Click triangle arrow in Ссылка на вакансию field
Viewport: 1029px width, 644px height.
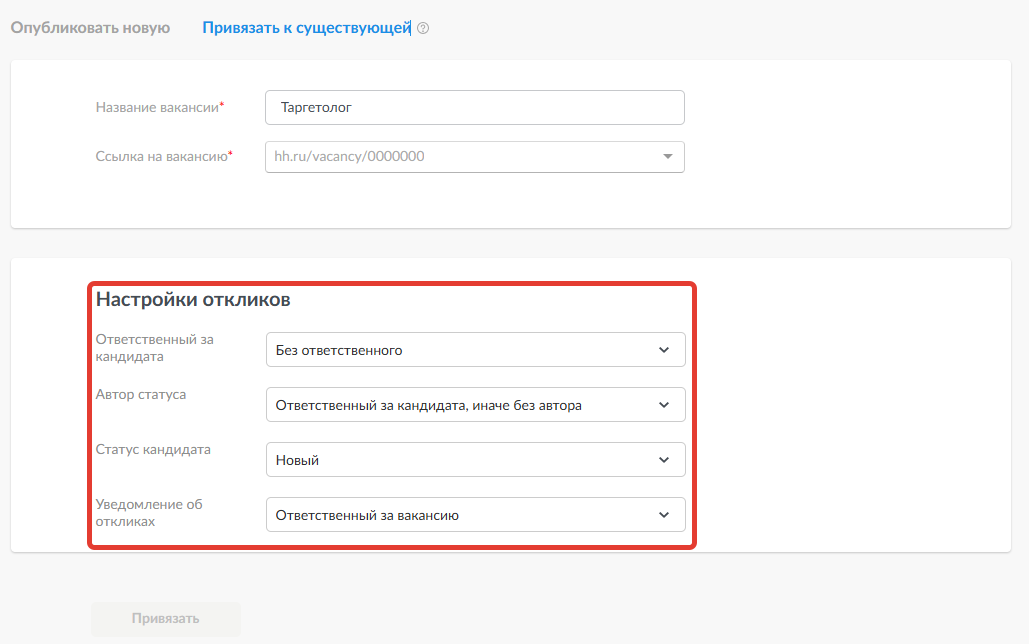(668, 157)
